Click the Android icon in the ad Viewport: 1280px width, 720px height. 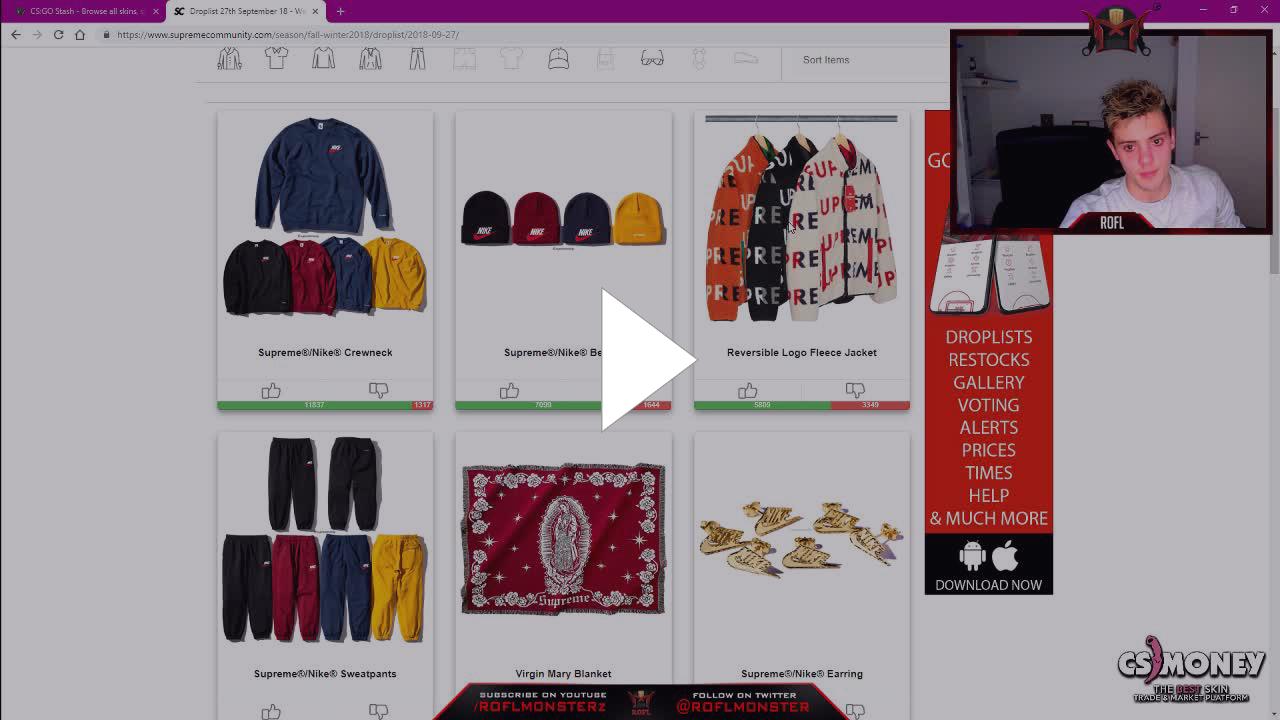tap(972, 556)
